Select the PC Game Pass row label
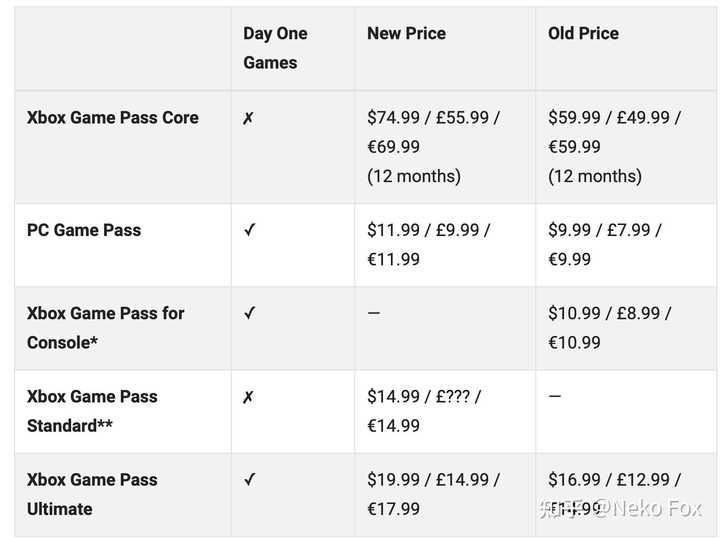 click(84, 230)
